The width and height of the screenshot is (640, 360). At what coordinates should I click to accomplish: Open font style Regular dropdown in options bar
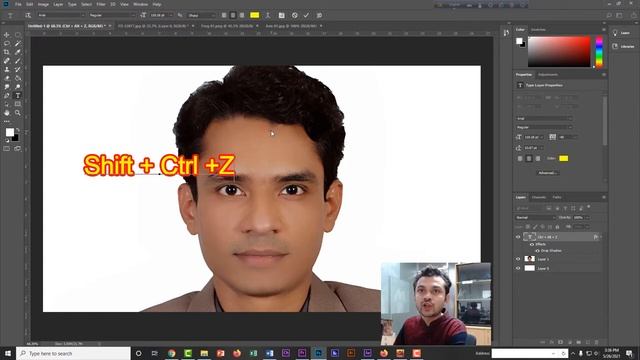click(x=112, y=15)
